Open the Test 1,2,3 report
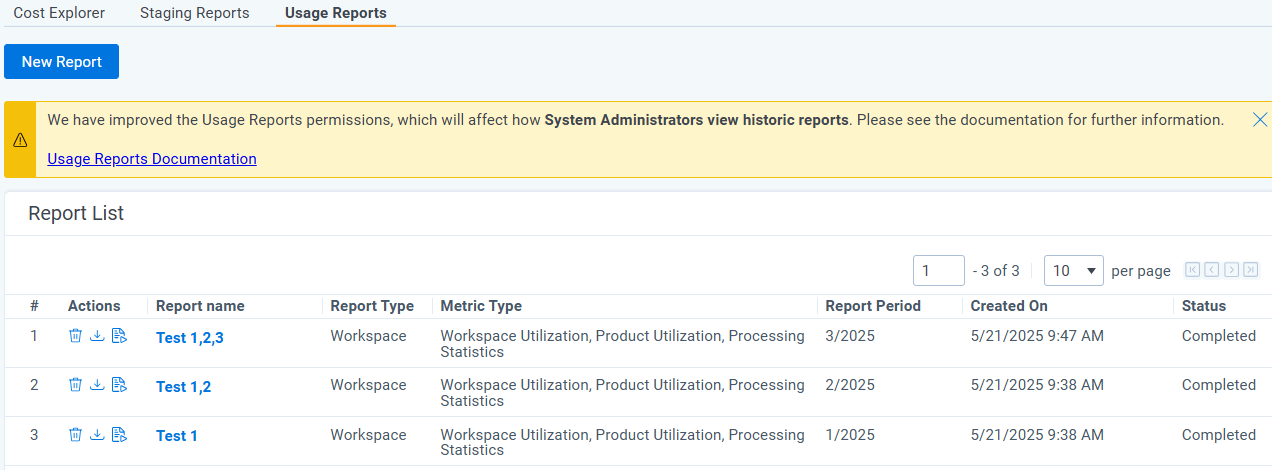This screenshot has width=1272, height=470. click(190, 338)
